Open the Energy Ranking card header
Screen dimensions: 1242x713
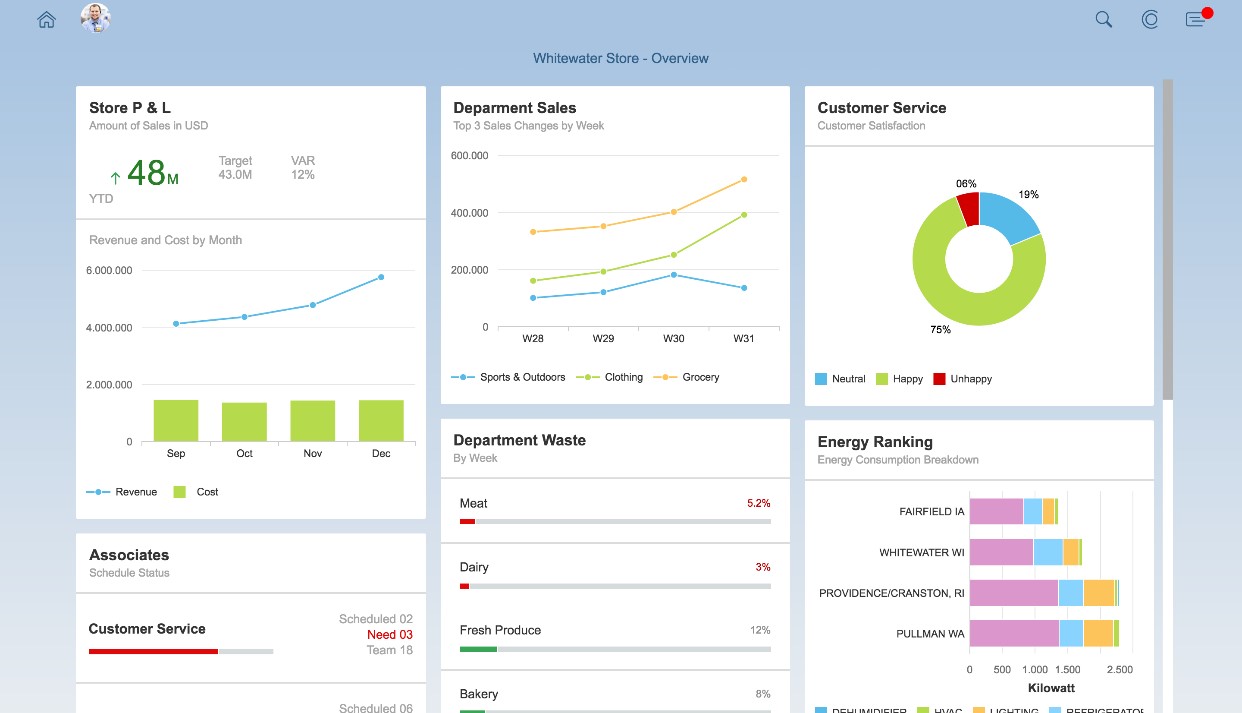coord(978,450)
